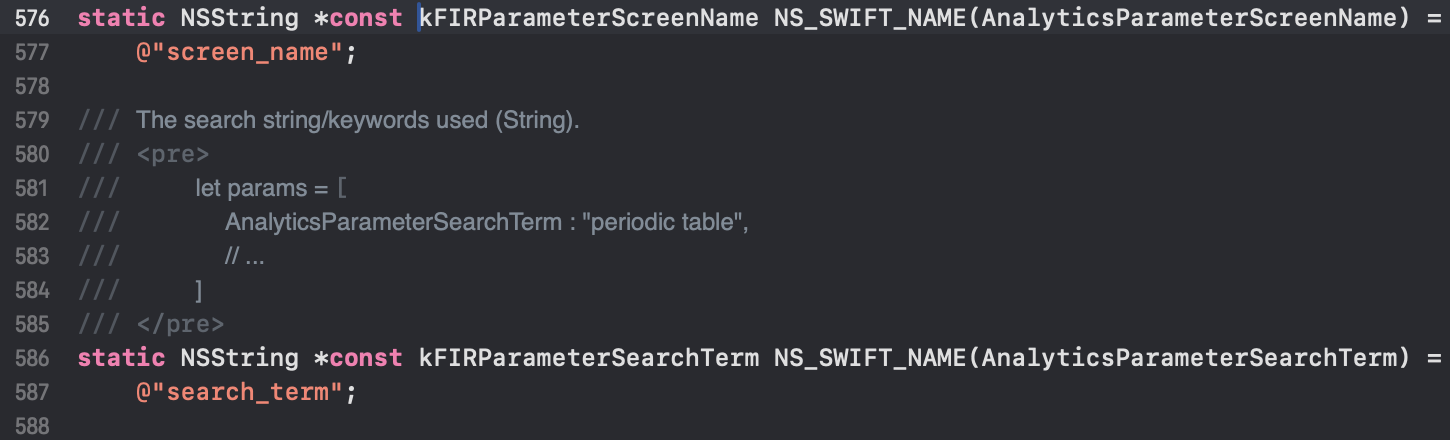Click the static keyword on line 576
This screenshot has height=440, width=1450.
point(121,19)
